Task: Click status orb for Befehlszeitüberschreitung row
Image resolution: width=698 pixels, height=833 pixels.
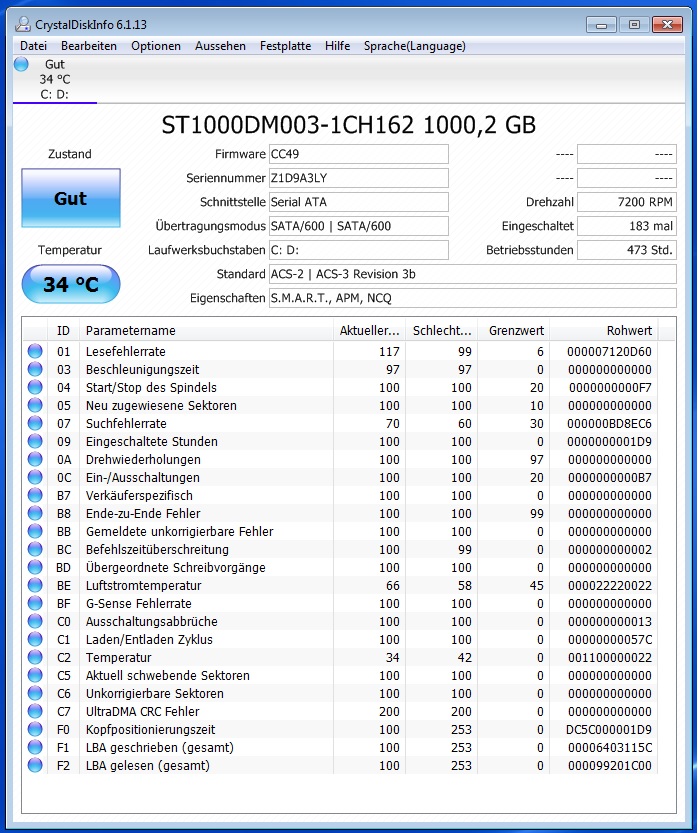Action: click(35, 549)
